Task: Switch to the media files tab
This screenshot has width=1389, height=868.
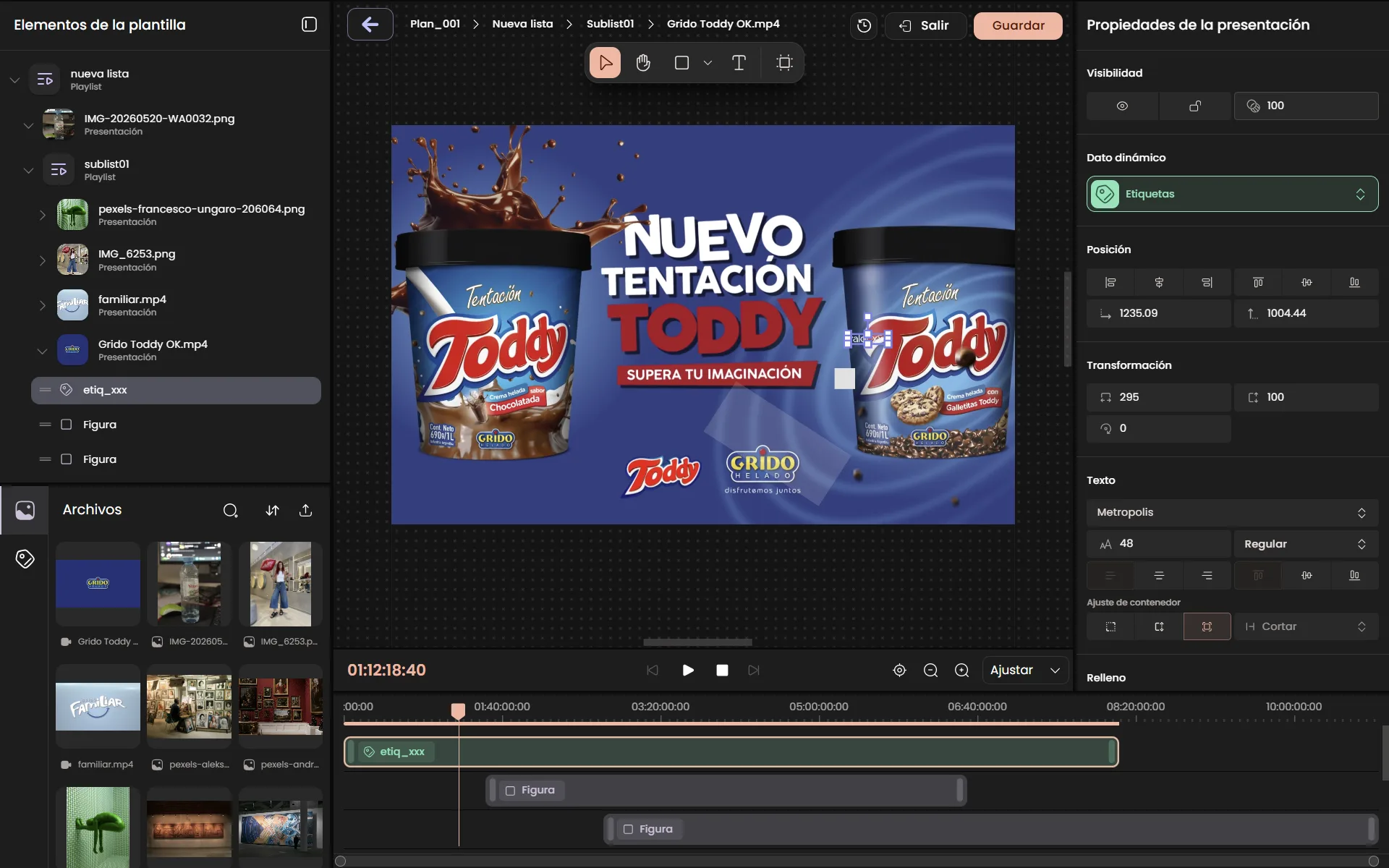Action: 25,511
